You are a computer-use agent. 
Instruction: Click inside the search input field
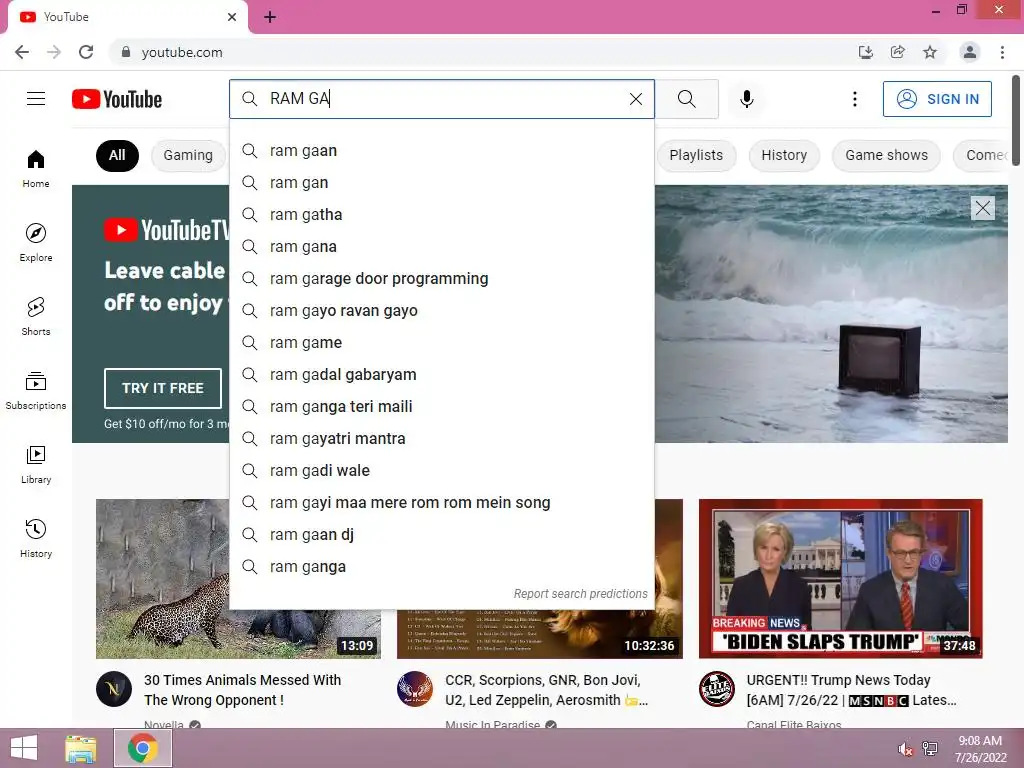(444, 99)
